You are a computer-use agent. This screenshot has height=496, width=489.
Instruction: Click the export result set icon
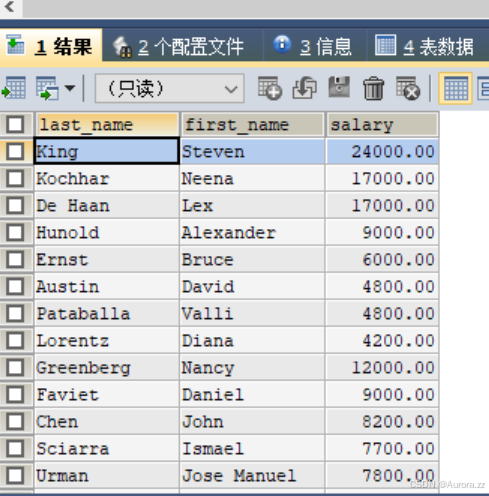tap(14, 88)
